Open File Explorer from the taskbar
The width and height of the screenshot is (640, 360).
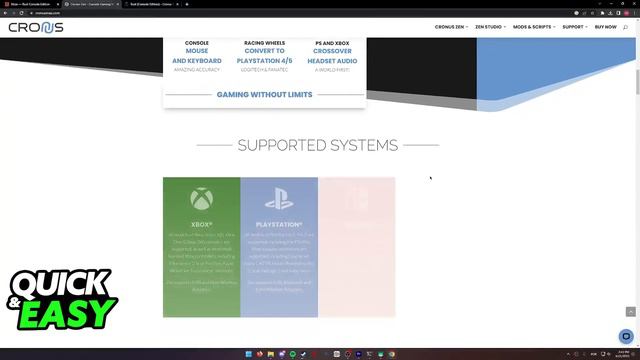[271, 354]
